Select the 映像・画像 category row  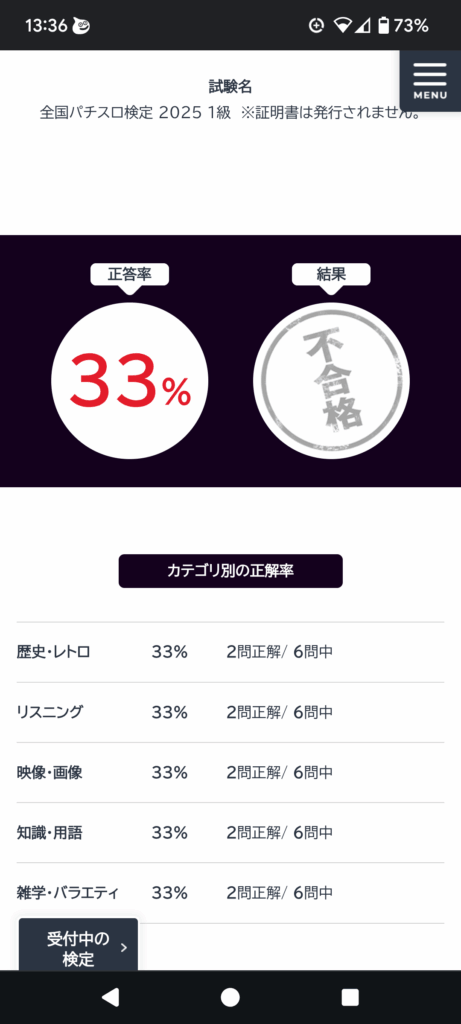point(230,773)
